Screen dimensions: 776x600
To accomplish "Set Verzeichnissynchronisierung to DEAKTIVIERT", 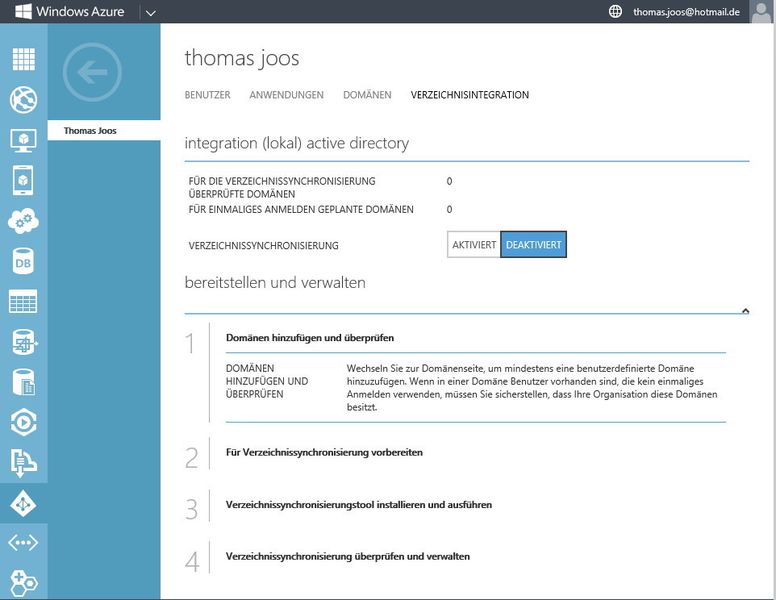I will (x=534, y=245).
